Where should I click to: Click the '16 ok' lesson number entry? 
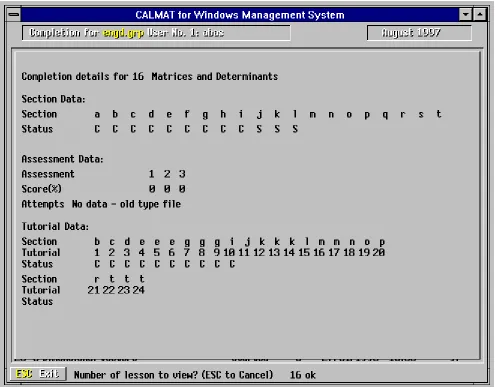302,375
